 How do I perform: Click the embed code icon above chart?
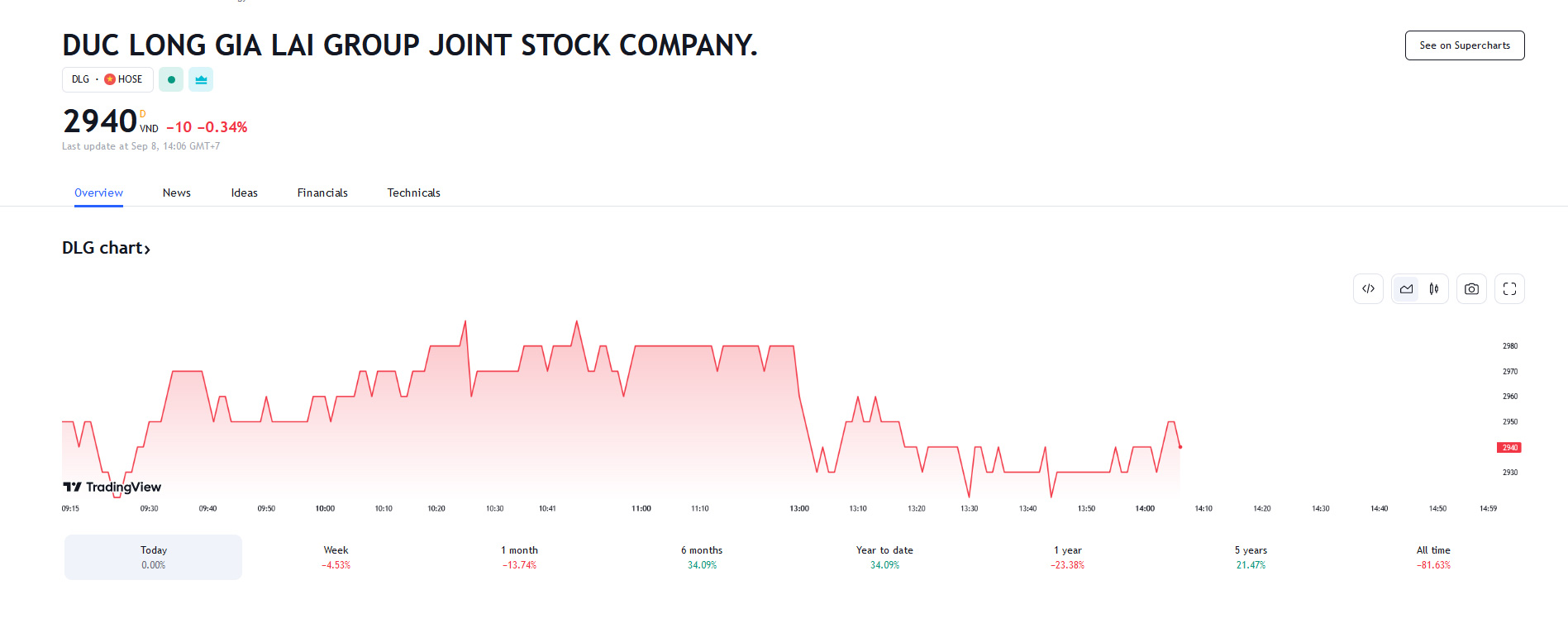(1368, 289)
